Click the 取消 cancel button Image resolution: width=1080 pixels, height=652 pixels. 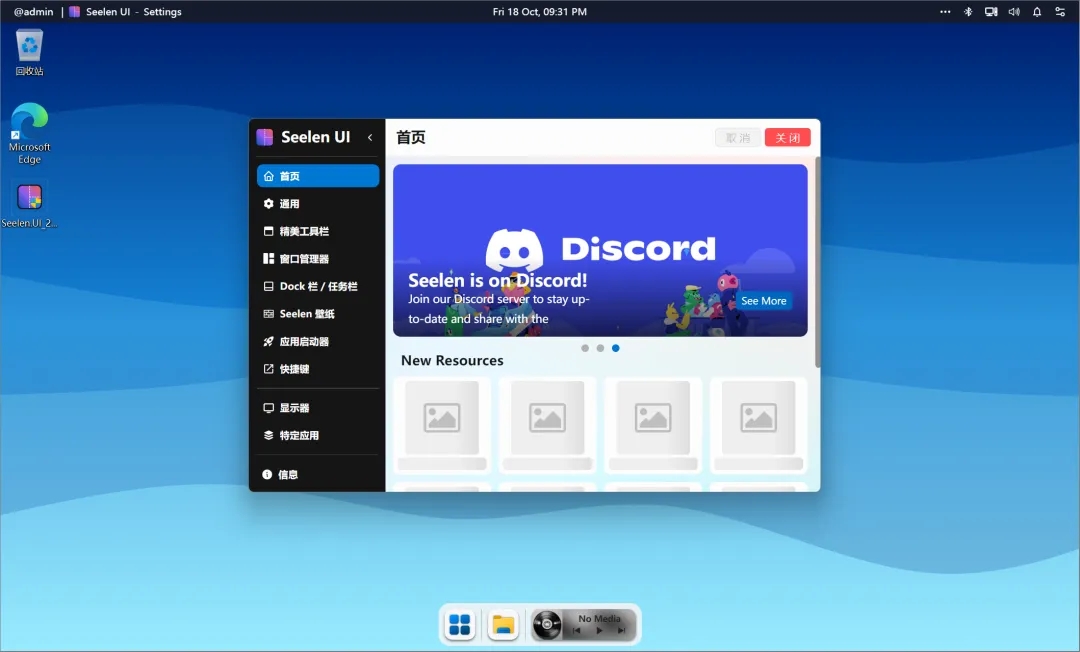737,137
